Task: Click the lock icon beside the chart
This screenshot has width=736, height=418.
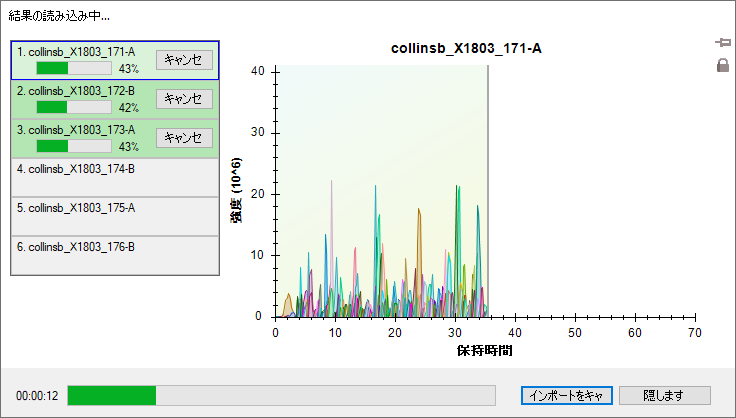Action: [x=722, y=66]
